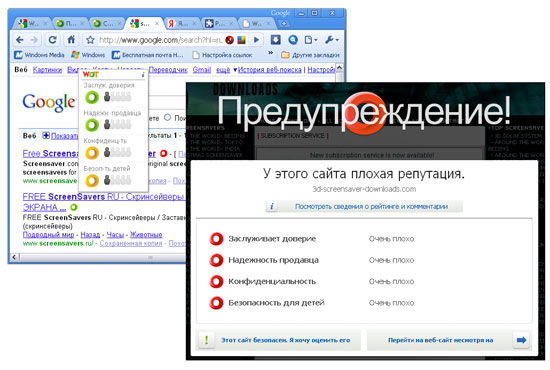Image resolution: width=550 pixels, height=370 pixels.
Task: Click green Надежн. продавца rating circle in popup
Action: click(x=92, y=125)
